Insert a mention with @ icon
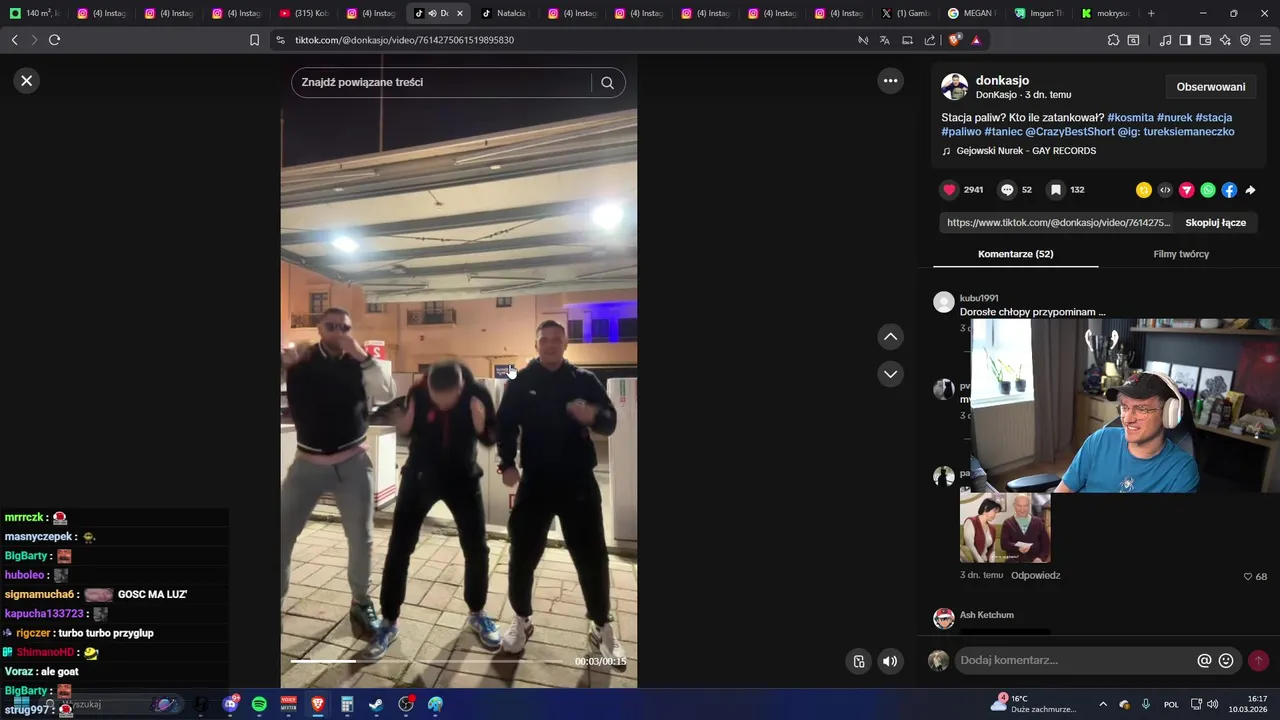The height and width of the screenshot is (720, 1280). (x=1204, y=661)
